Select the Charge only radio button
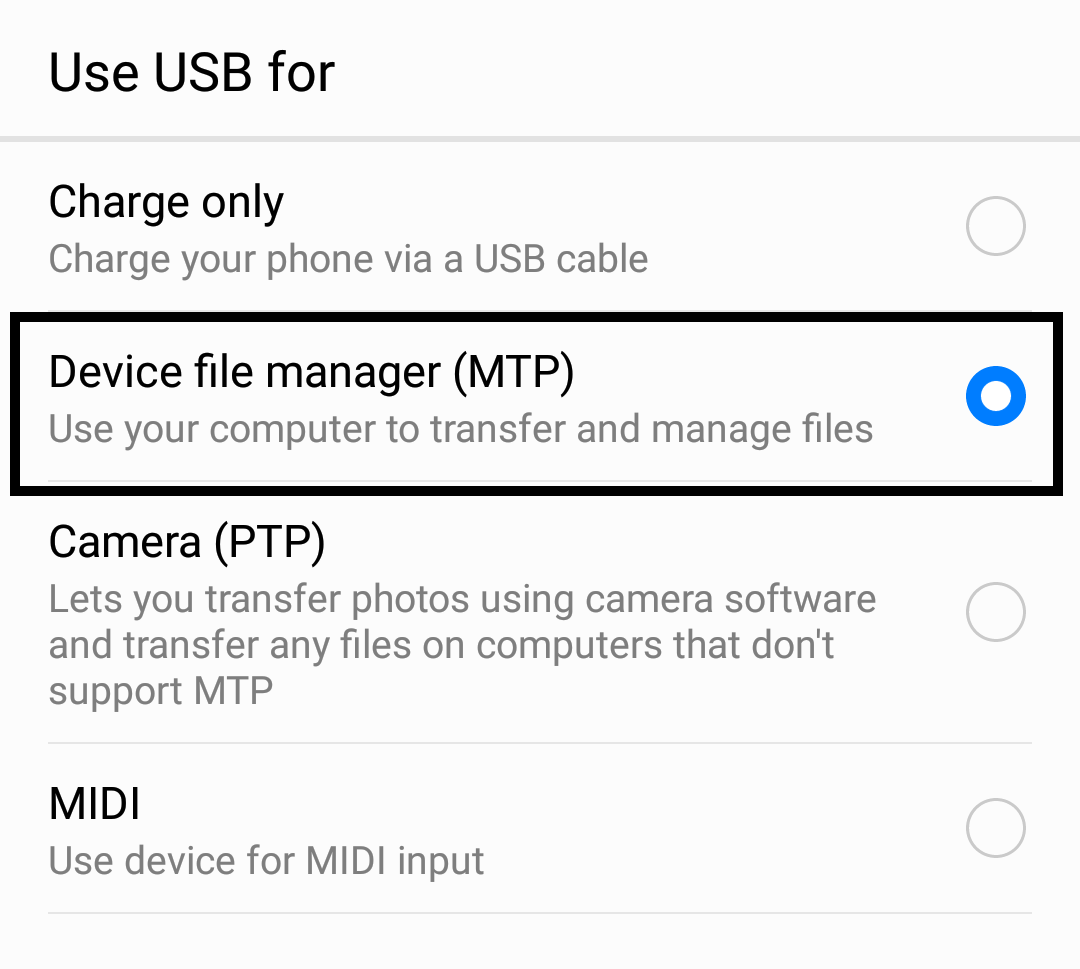This screenshot has height=969, width=1080. [995, 227]
